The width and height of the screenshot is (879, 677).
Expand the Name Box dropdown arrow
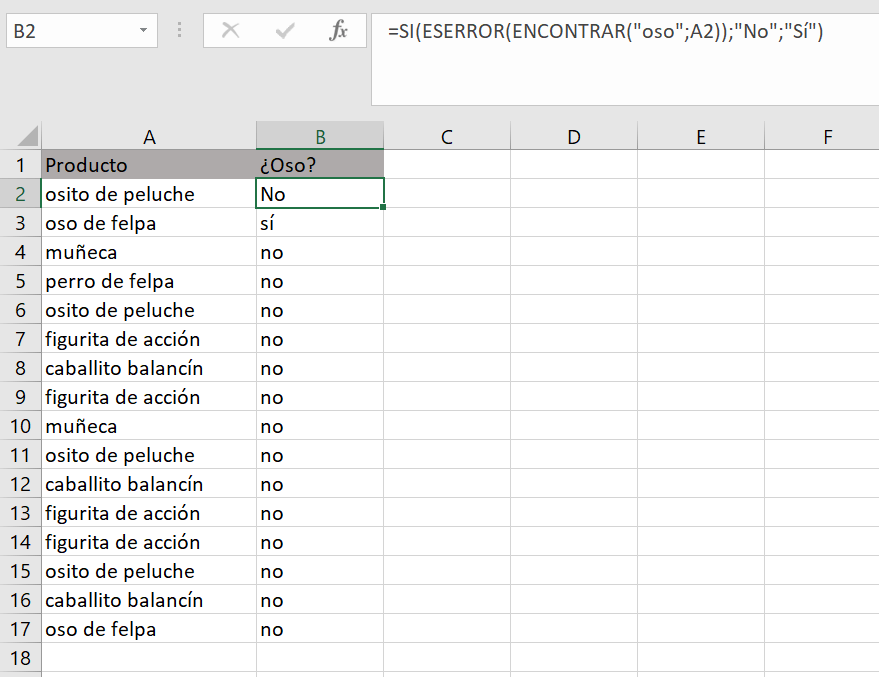[x=144, y=30]
